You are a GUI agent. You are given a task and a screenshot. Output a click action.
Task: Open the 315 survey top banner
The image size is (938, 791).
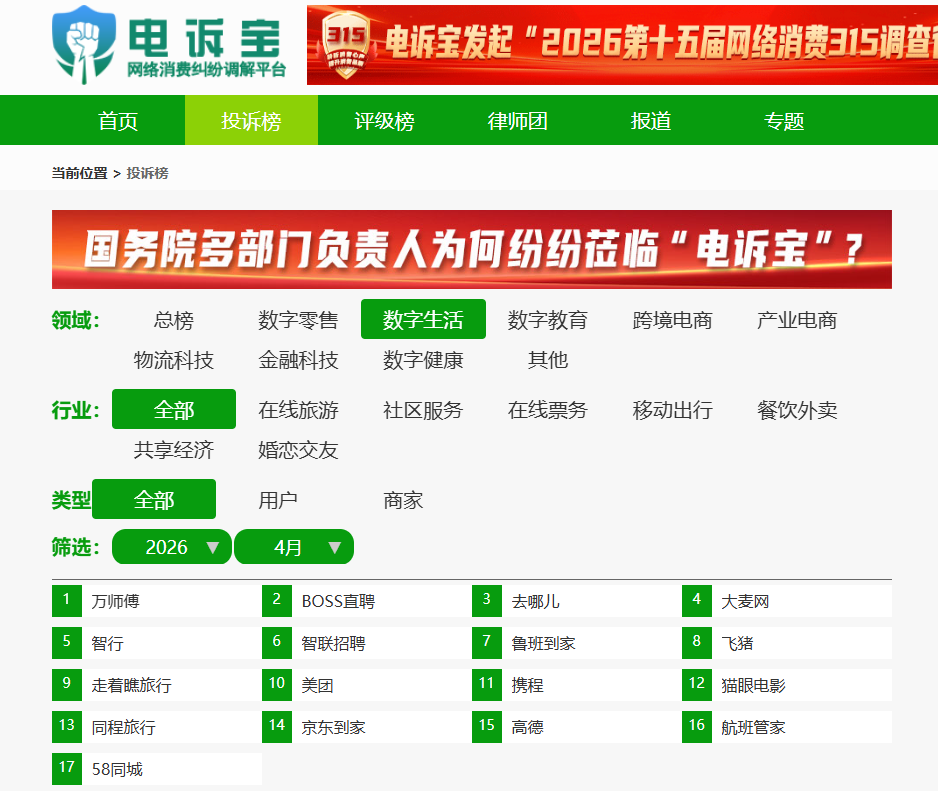(x=622, y=45)
